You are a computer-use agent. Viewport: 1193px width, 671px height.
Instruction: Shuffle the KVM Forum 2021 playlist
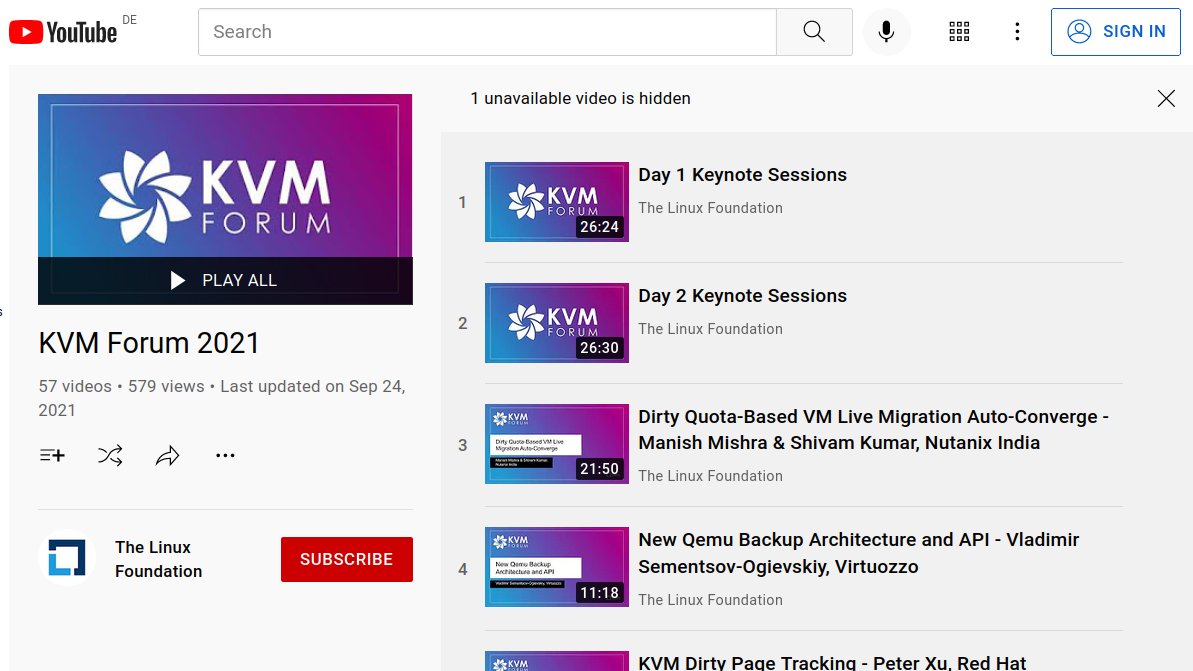(110, 456)
